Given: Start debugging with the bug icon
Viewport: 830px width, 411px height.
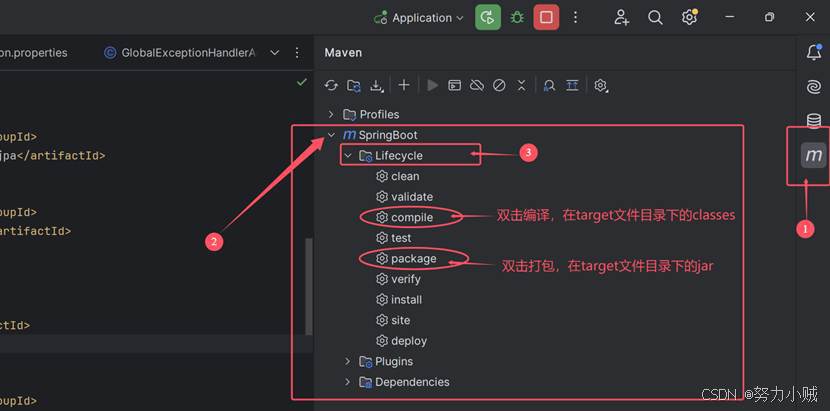Looking at the screenshot, I should click(517, 17).
